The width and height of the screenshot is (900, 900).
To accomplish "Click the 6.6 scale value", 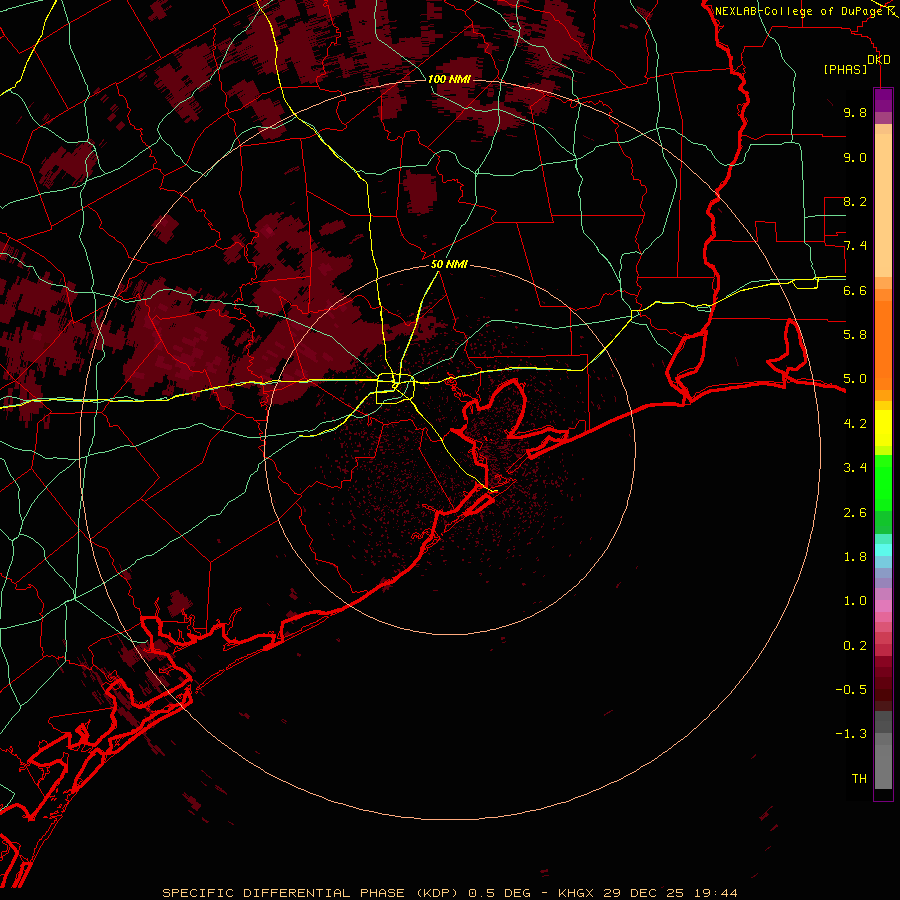I will click(x=855, y=290).
